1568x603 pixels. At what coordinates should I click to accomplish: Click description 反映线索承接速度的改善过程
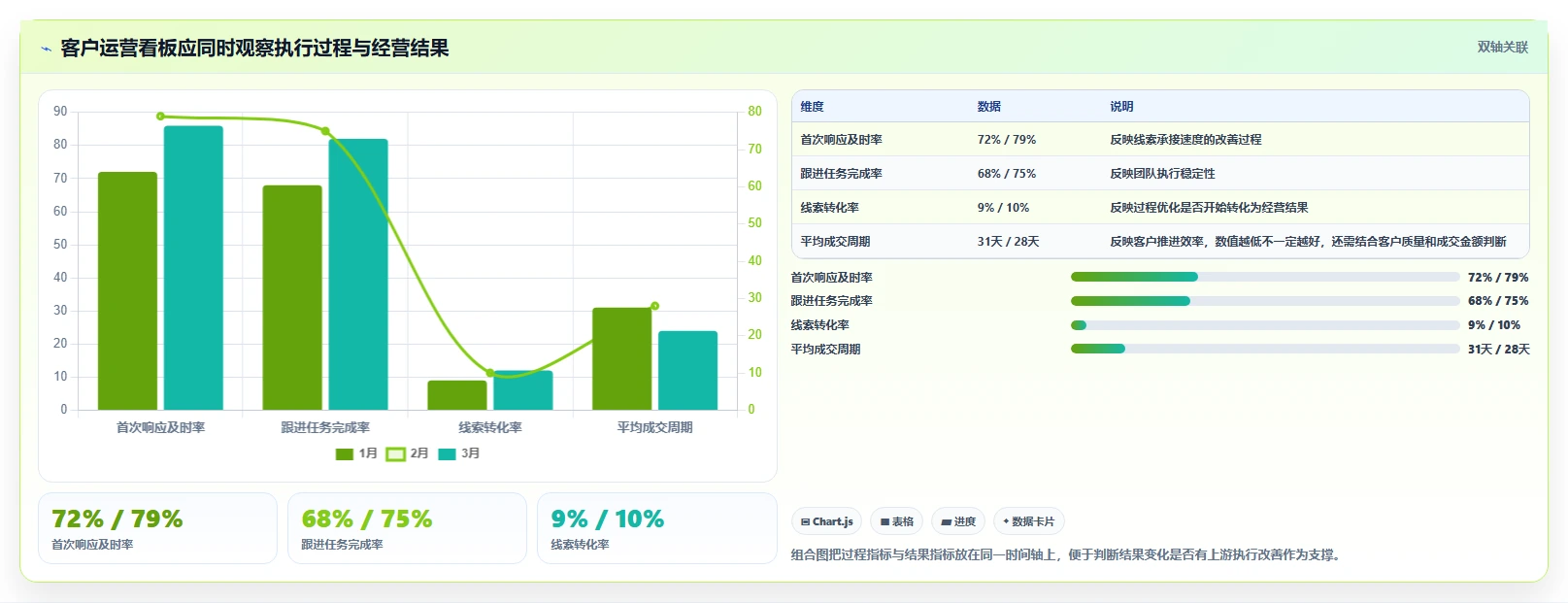click(x=1185, y=140)
